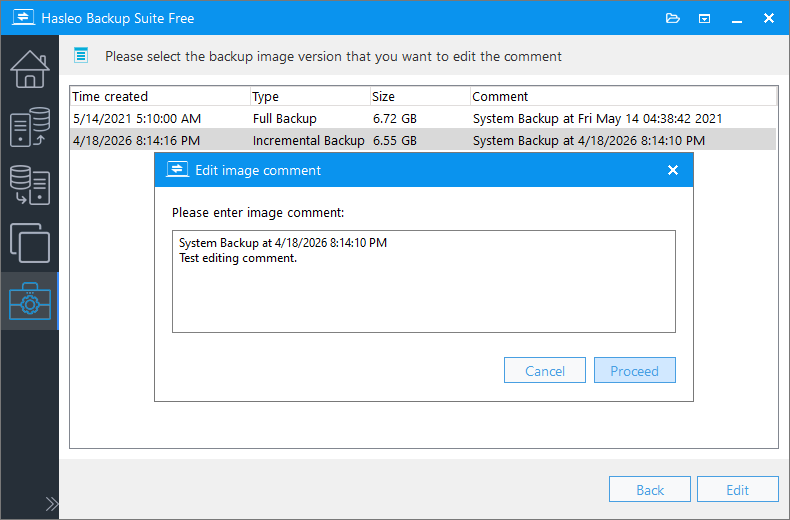This screenshot has width=790, height=520.
Task: Click the open folder icon in title bar
Action: (x=673, y=19)
